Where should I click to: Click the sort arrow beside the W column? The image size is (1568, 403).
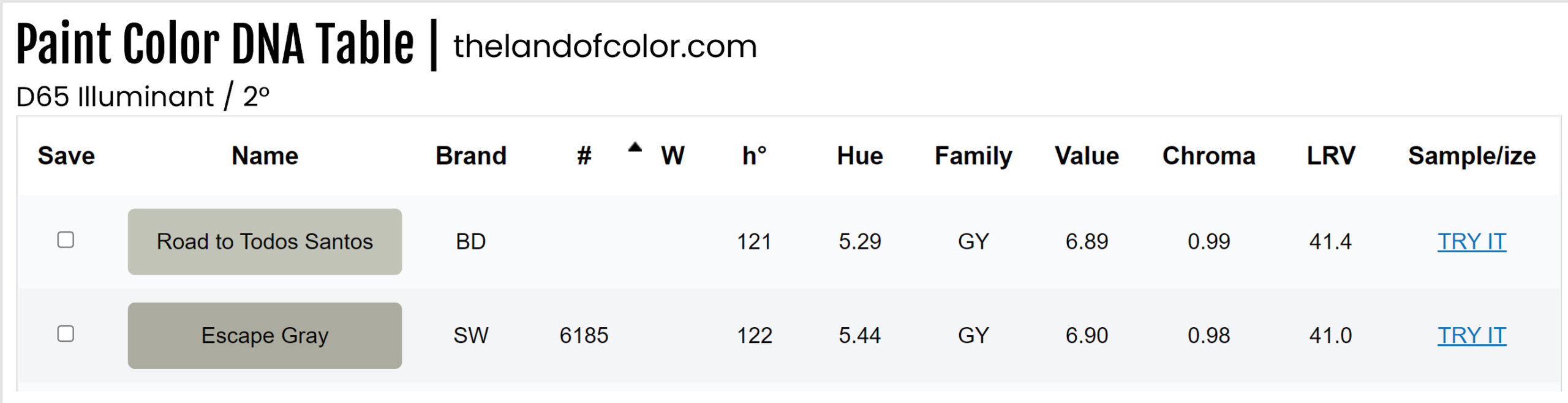click(x=635, y=147)
